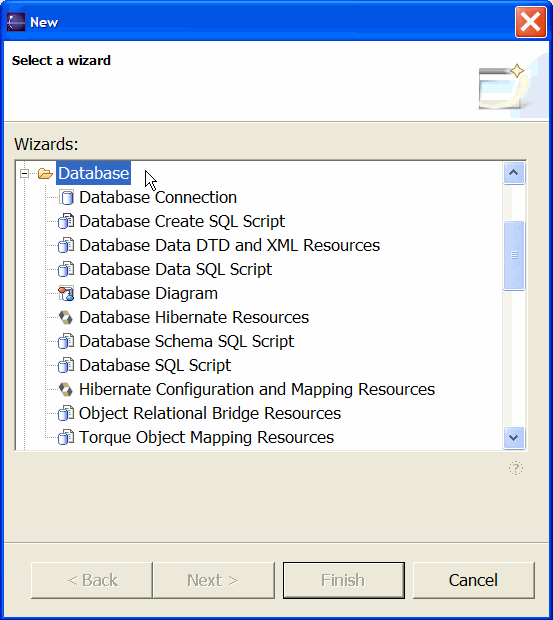Choose the Database SQL Script wizard

(x=155, y=365)
